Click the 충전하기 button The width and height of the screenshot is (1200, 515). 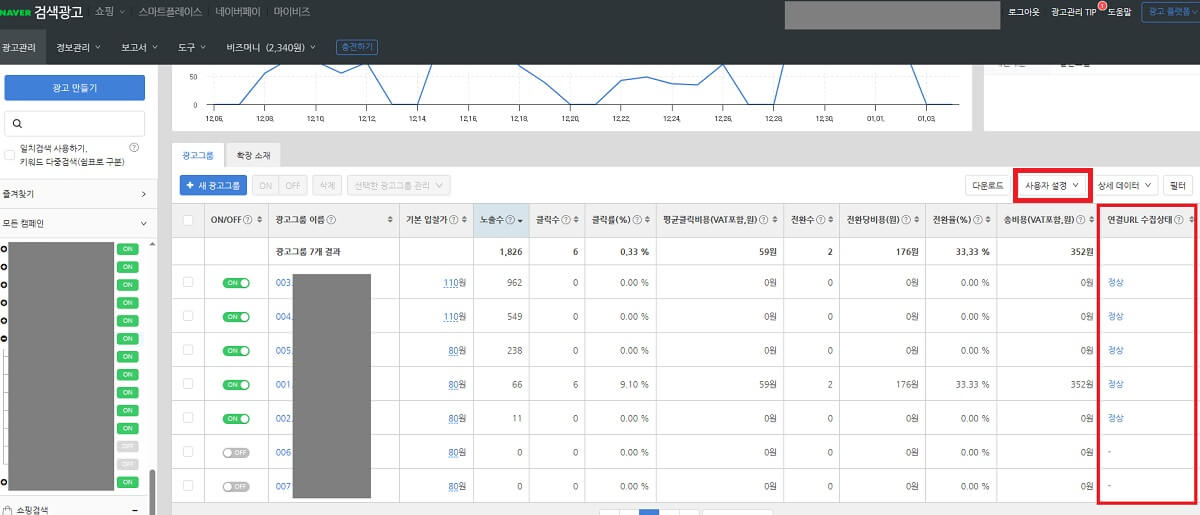pyautogui.click(x=357, y=47)
